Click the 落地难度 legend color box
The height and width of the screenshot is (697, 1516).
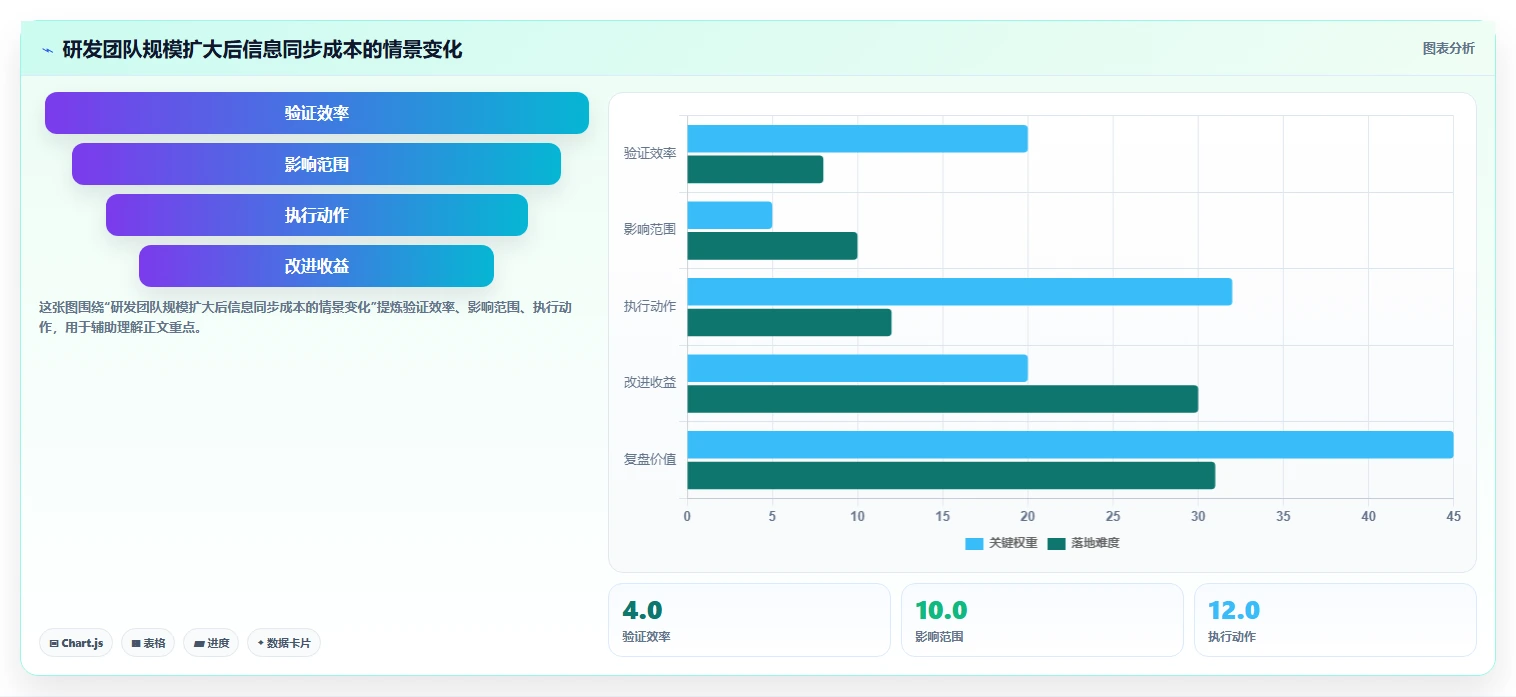click(1056, 543)
